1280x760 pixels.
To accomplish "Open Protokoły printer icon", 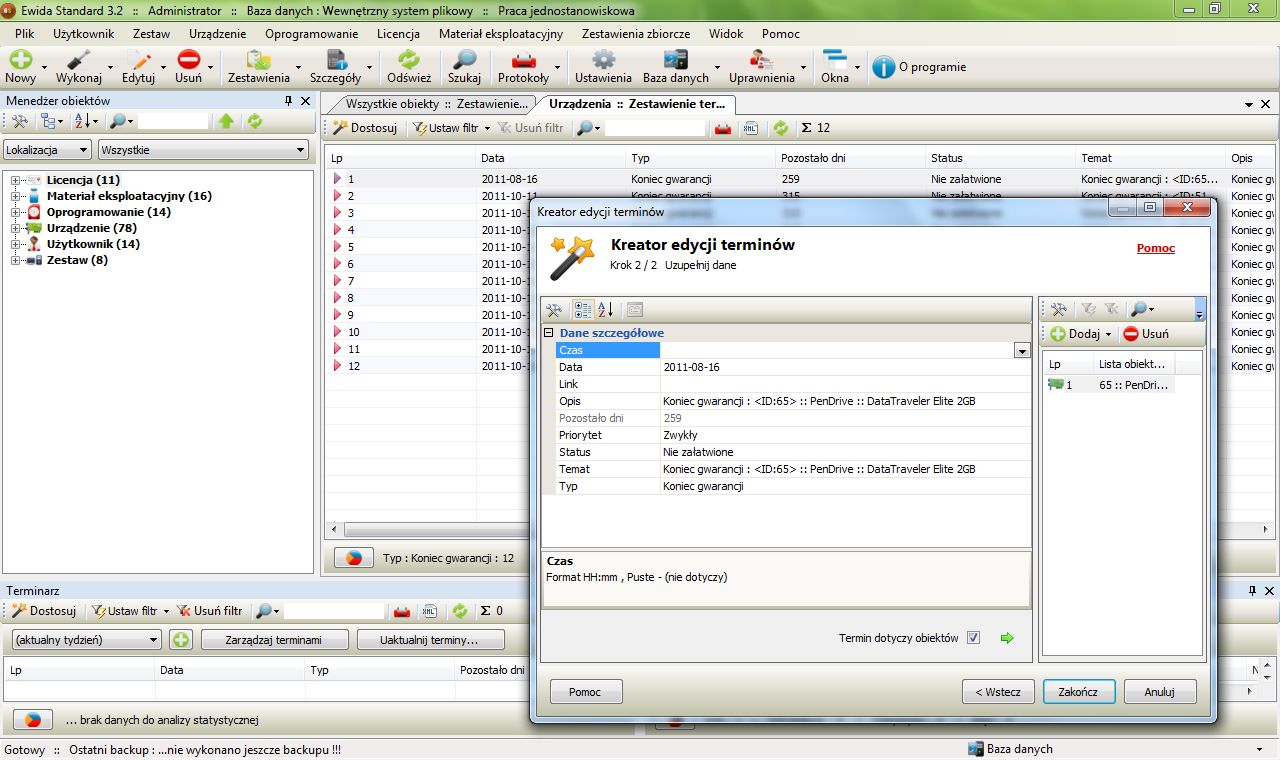I will 523,60.
